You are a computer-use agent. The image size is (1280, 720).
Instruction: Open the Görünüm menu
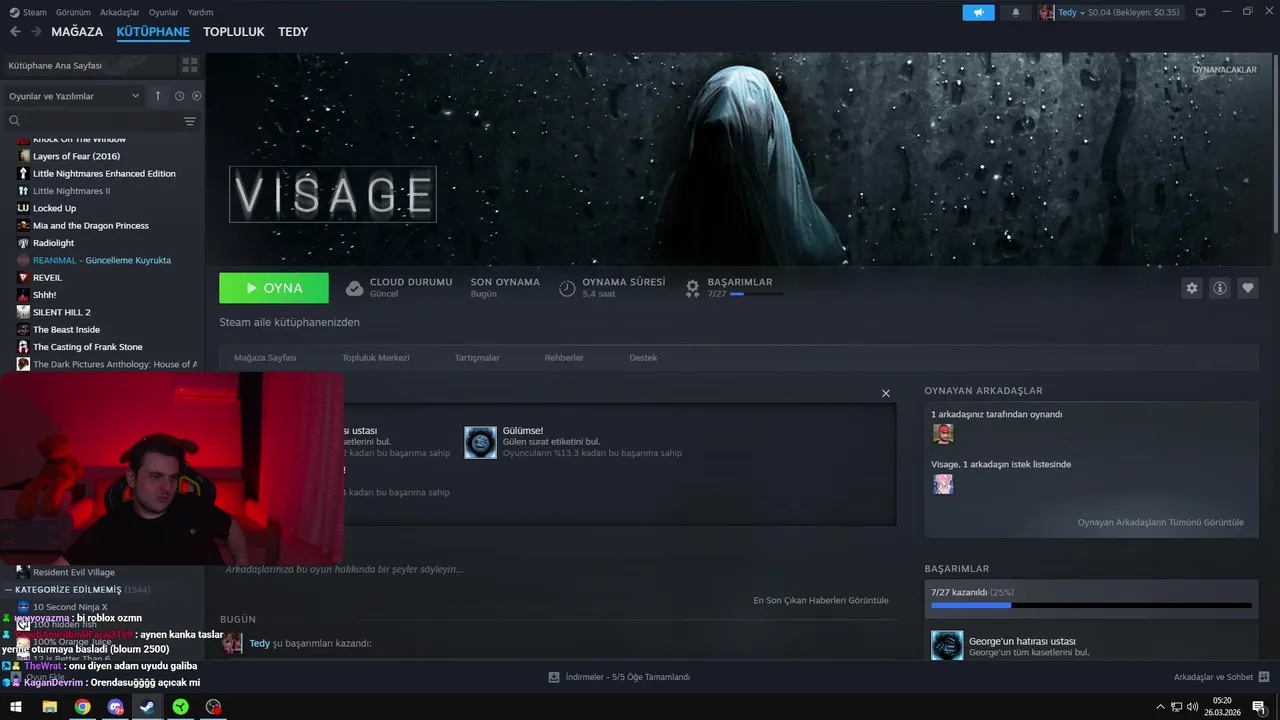(73, 12)
